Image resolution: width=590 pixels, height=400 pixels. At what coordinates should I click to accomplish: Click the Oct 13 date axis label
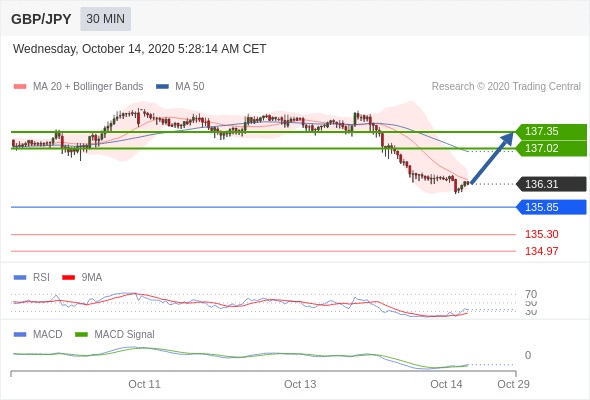click(300, 384)
